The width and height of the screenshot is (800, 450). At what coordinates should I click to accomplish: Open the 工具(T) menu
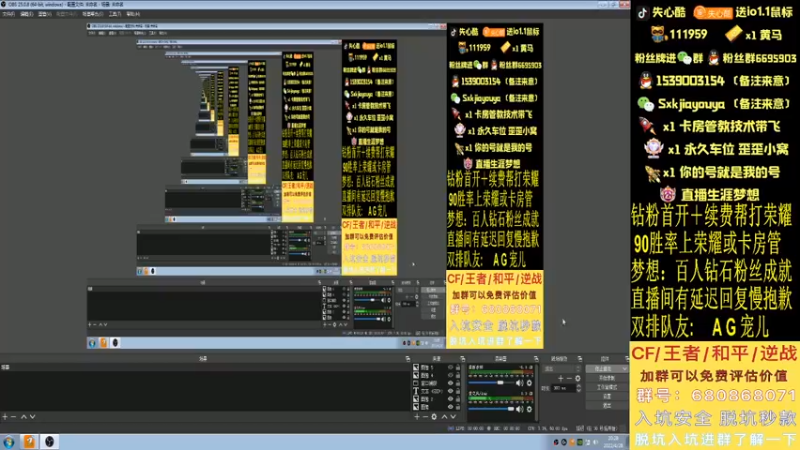pos(115,14)
